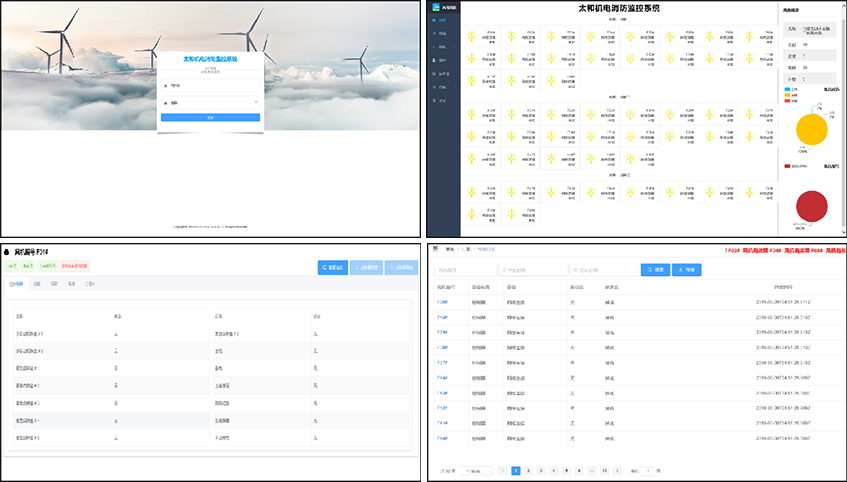Click the home icon in dark sidebar

click(x=435, y=20)
